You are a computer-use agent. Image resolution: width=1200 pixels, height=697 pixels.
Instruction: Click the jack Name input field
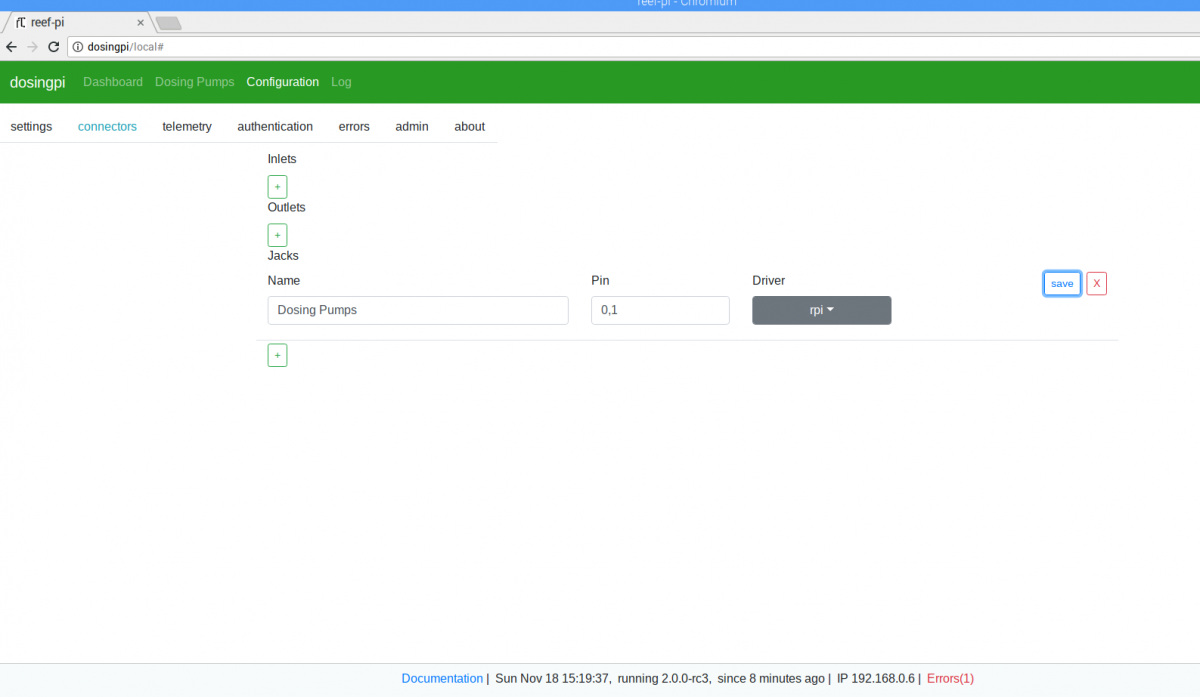pos(418,310)
